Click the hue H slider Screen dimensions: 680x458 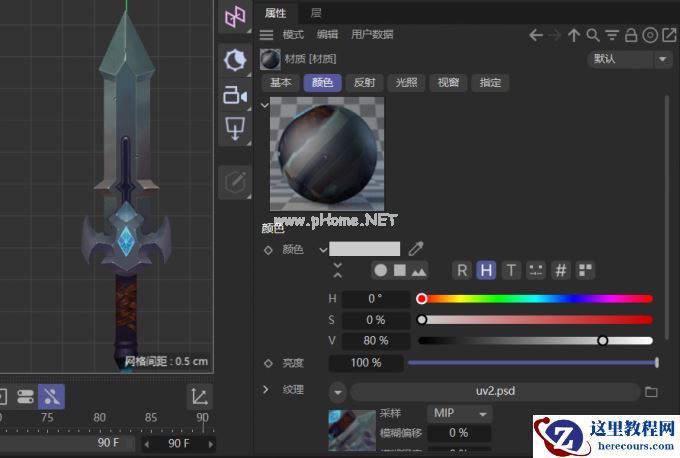coord(535,299)
